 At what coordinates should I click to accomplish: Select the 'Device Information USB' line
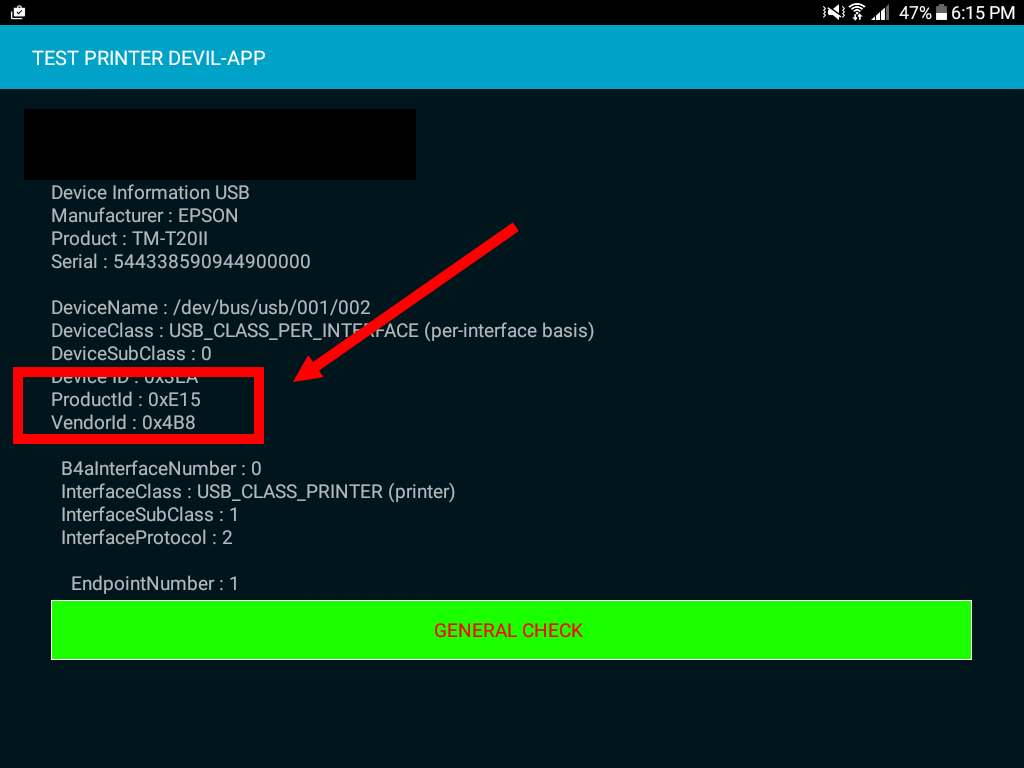coord(150,193)
